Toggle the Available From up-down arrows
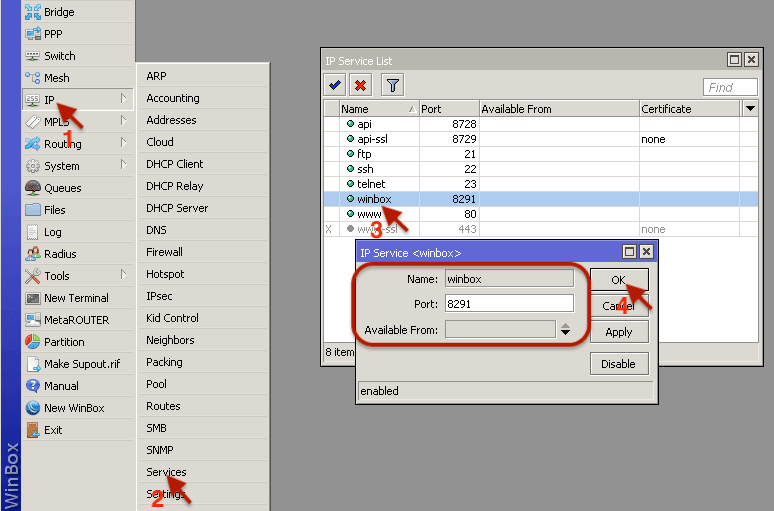 pos(566,329)
